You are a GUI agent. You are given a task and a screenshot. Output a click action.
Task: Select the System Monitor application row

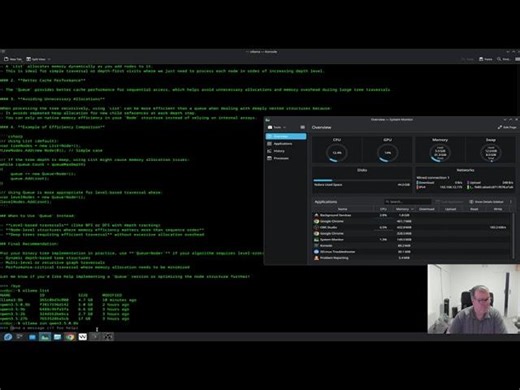[x=411, y=239]
